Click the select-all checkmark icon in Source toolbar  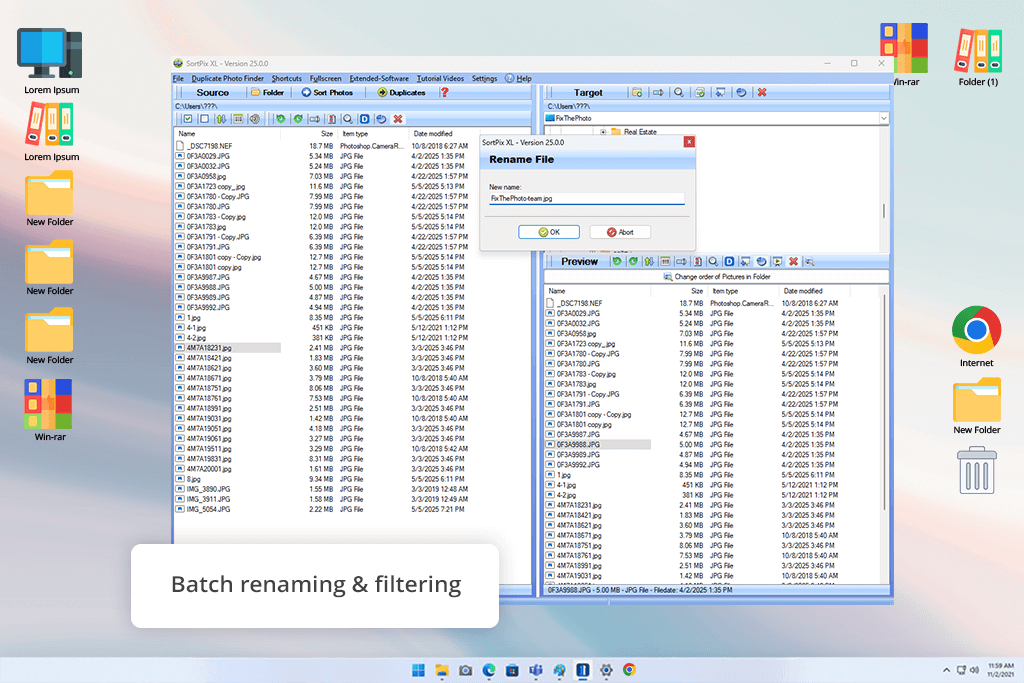(x=188, y=119)
